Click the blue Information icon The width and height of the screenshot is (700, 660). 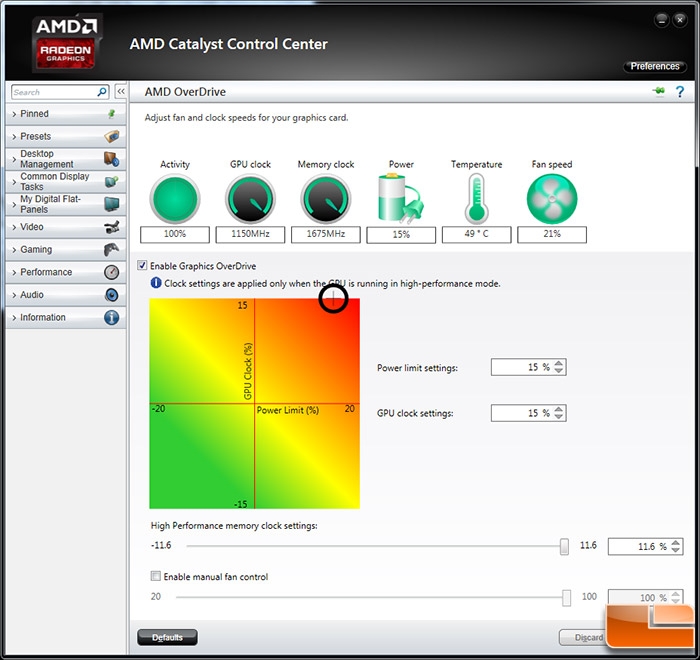[112, 317]
